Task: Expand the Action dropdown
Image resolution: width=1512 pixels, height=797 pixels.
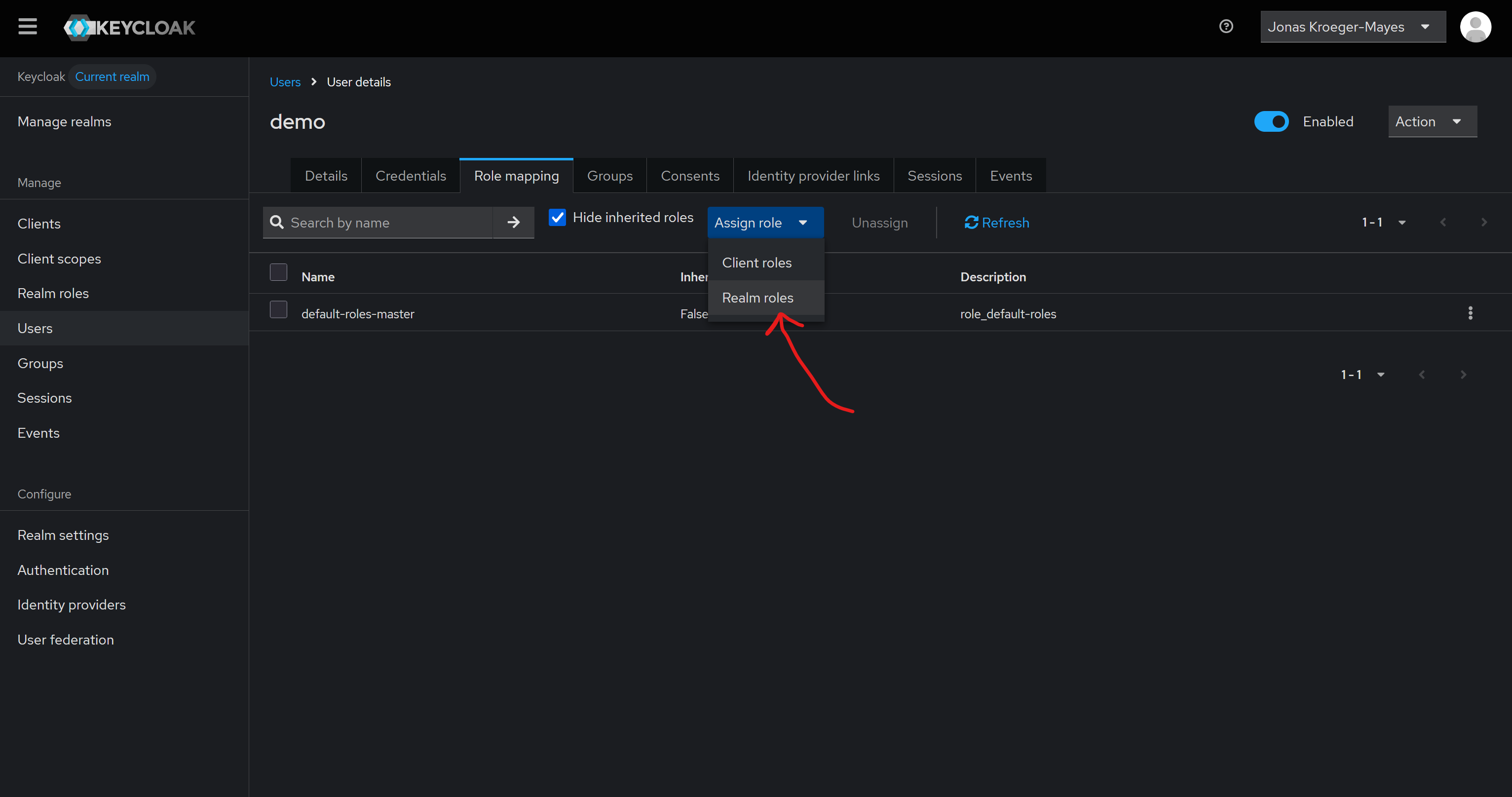Action: 1432,121
